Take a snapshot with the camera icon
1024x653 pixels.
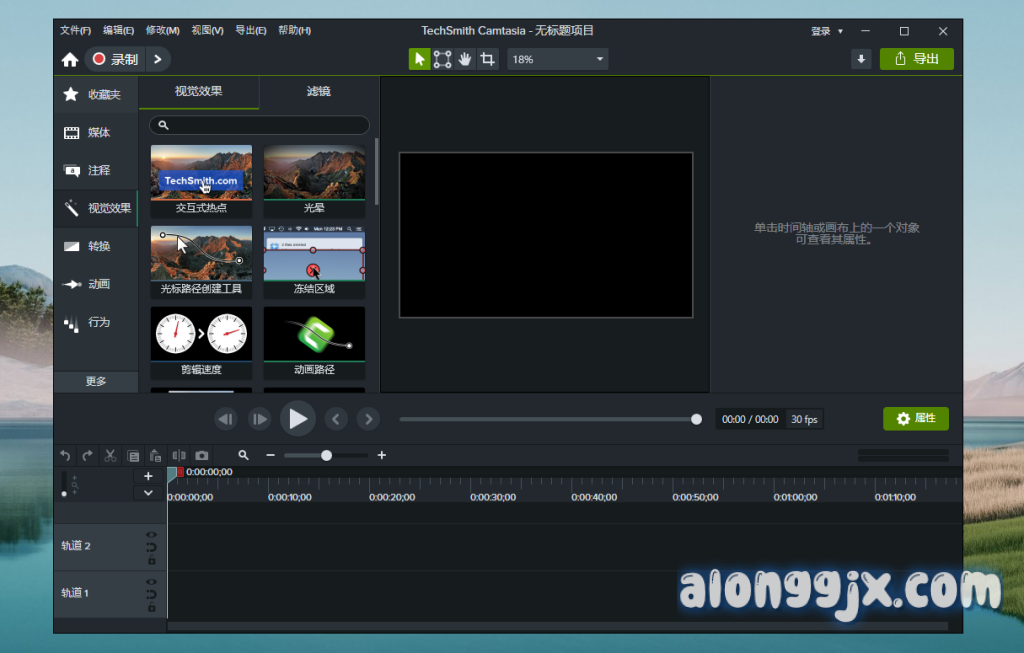pos(202,455)
